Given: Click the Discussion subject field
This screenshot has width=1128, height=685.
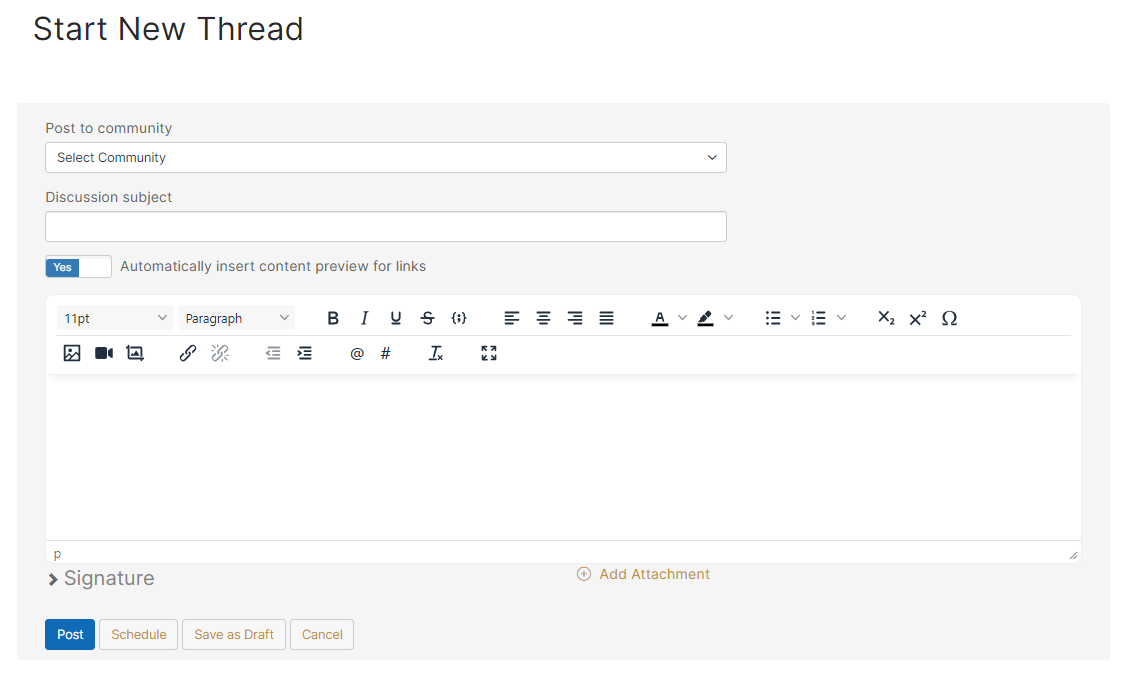Looking at the screenshot, I should point(385,227).
